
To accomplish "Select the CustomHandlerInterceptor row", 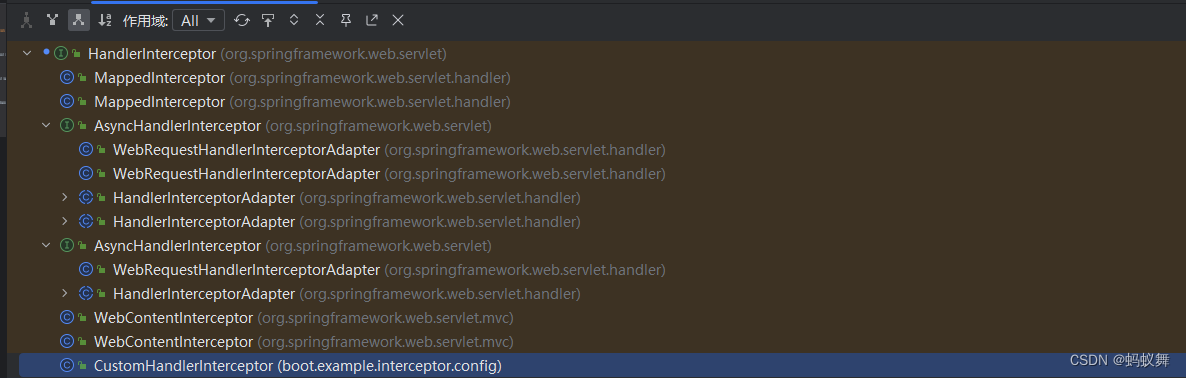I will [x=602, y=366].
